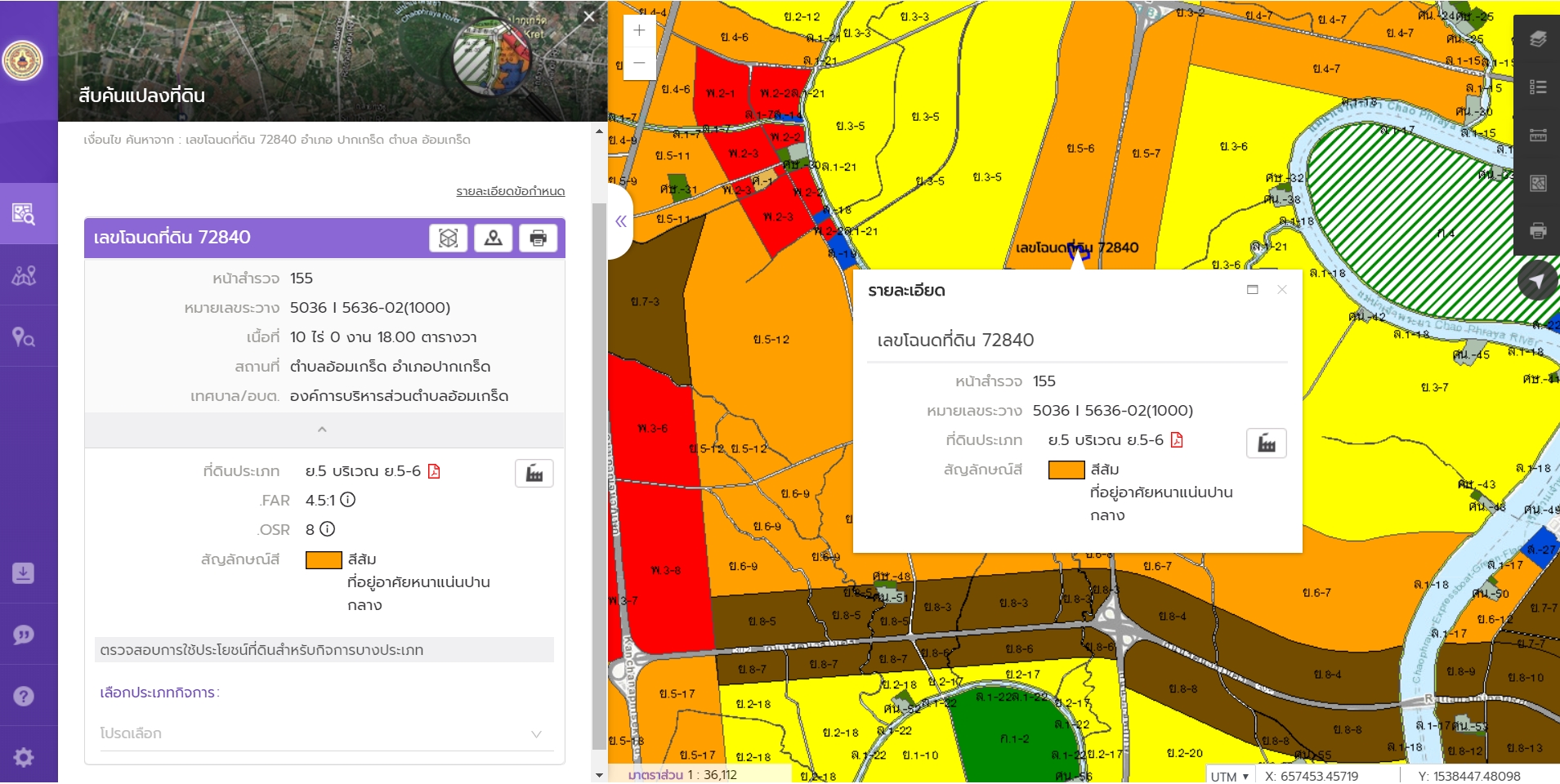Image resolution: width=1560 pixels, height=784 pixels.
Task: Collapse the side panel with double chevron
Action: 621,221
